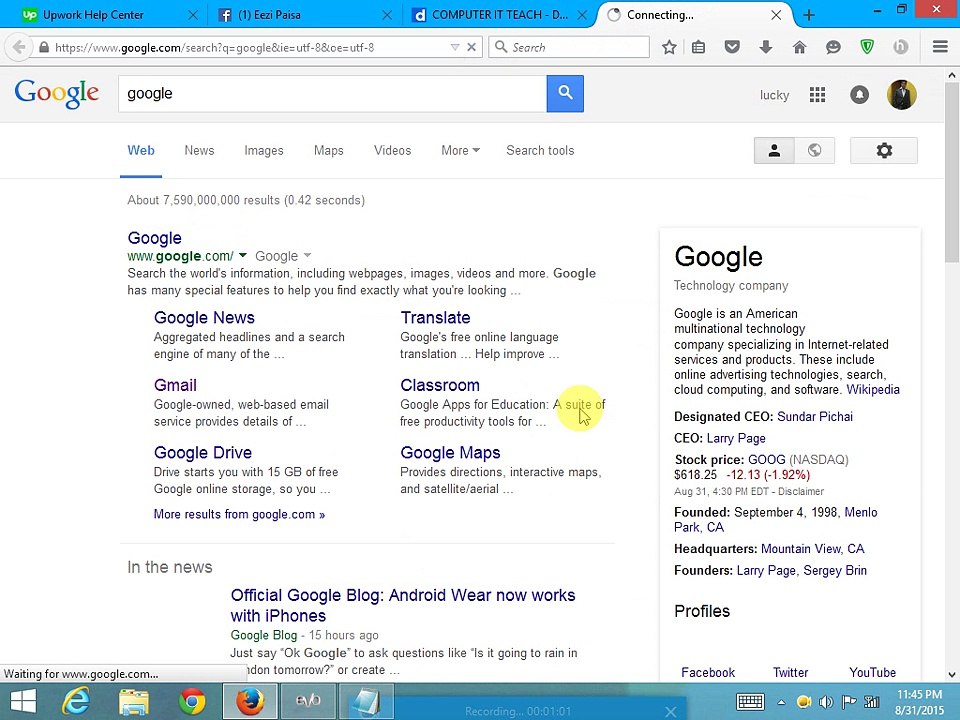Click the Google logo

pos(56,94)
